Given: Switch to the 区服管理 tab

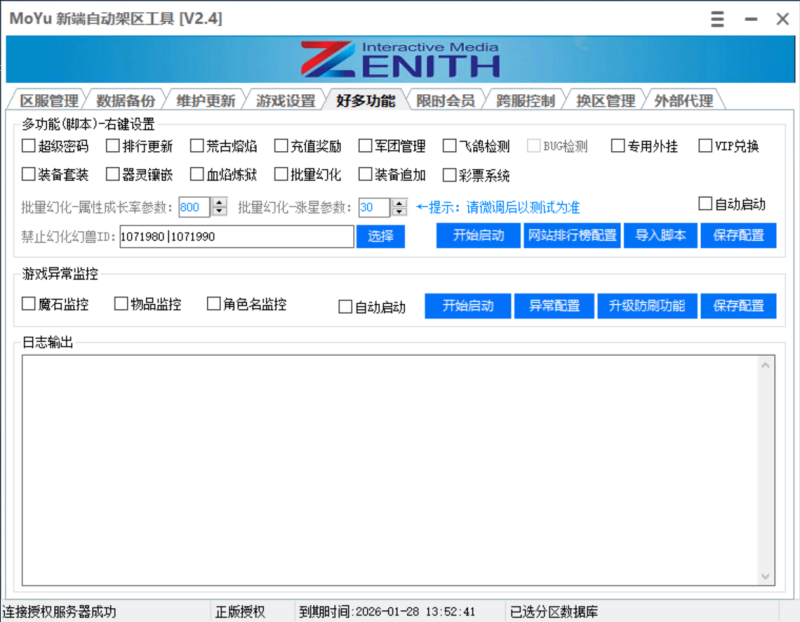Looking at the screenshot, I should click(x=48, y=99).
